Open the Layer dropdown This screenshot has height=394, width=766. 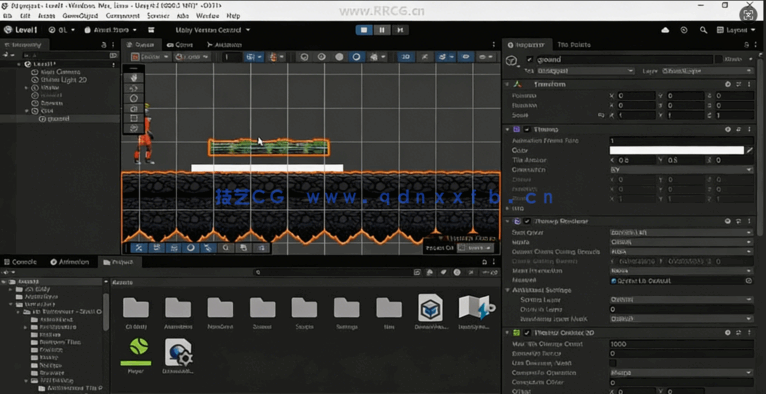[x=707, y=71]
